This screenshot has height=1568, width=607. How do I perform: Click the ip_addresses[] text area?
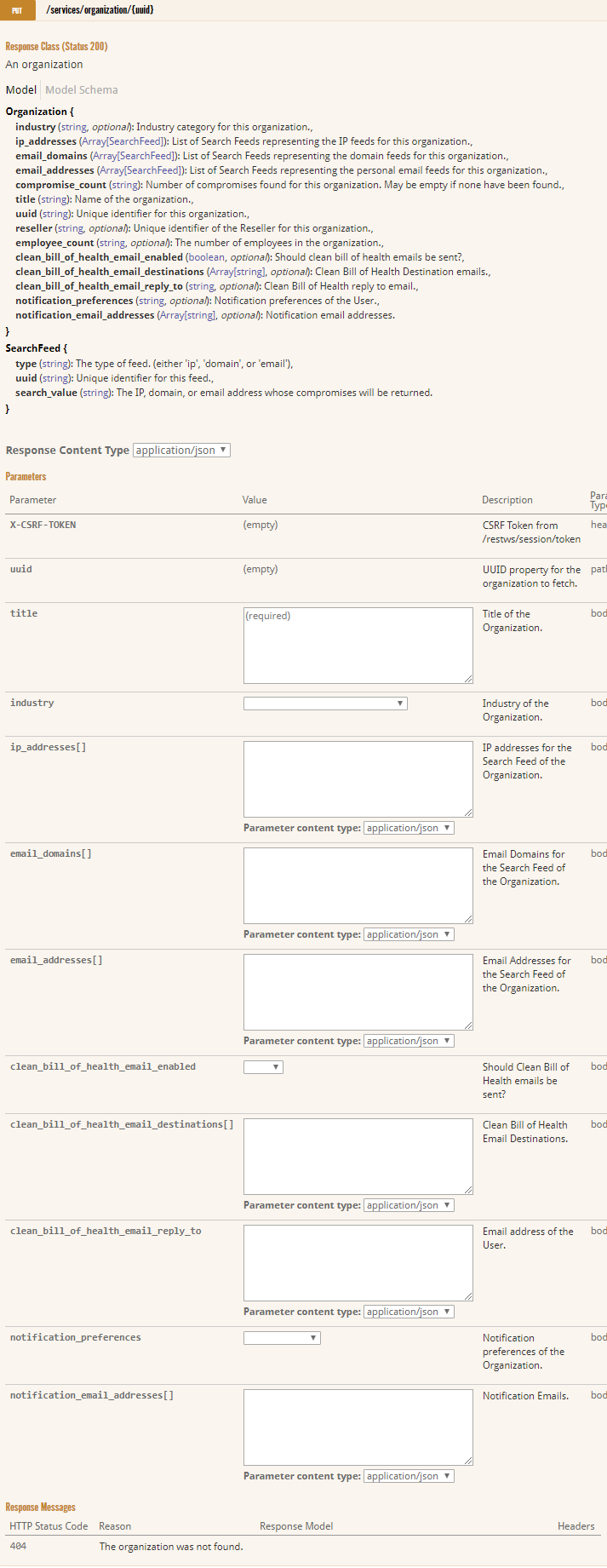(358, 778)
